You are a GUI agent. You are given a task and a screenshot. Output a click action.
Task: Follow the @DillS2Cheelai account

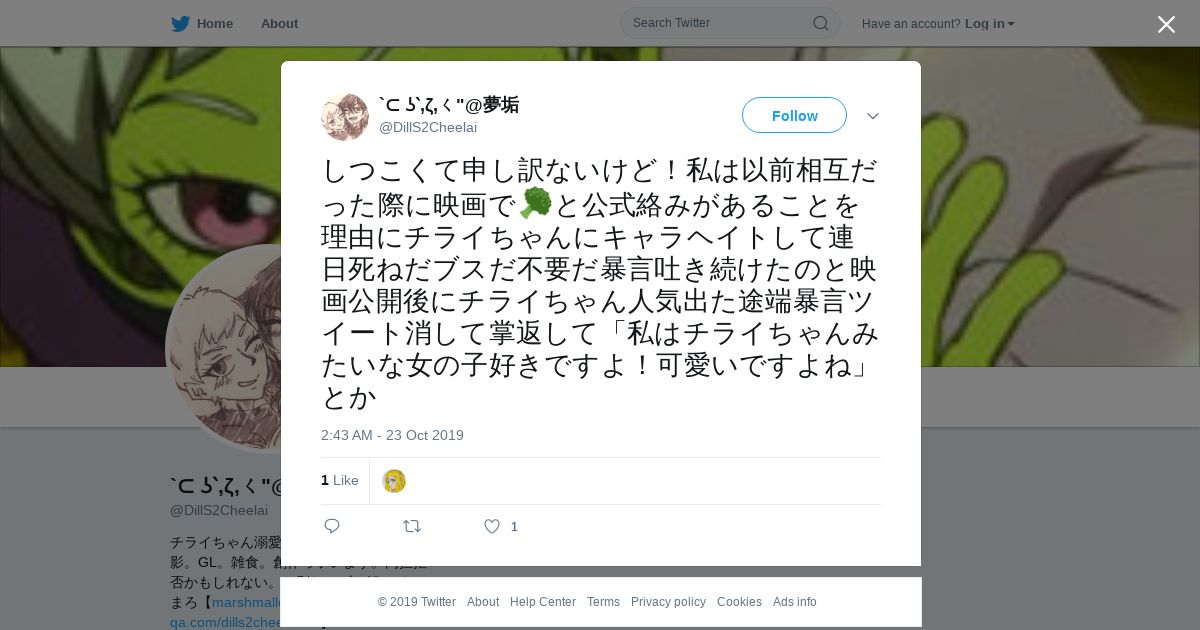(794, 115)
